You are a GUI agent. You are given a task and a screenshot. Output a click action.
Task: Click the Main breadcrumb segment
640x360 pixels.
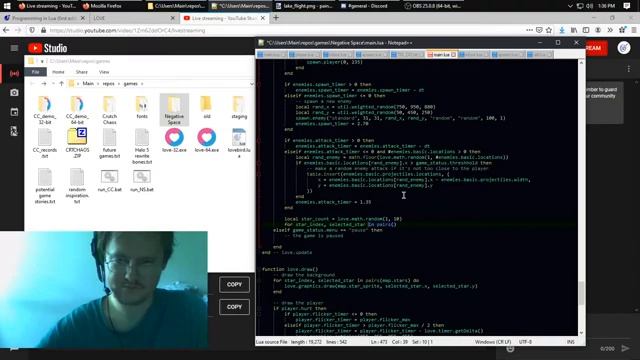click(88, 84)
